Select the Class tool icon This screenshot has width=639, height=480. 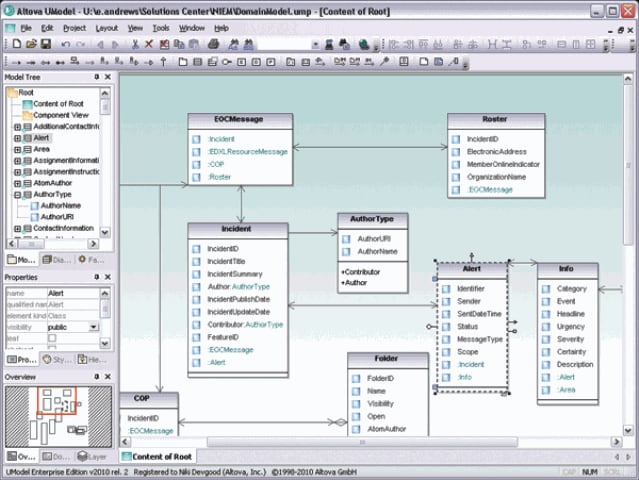click(x=198, y=62)
